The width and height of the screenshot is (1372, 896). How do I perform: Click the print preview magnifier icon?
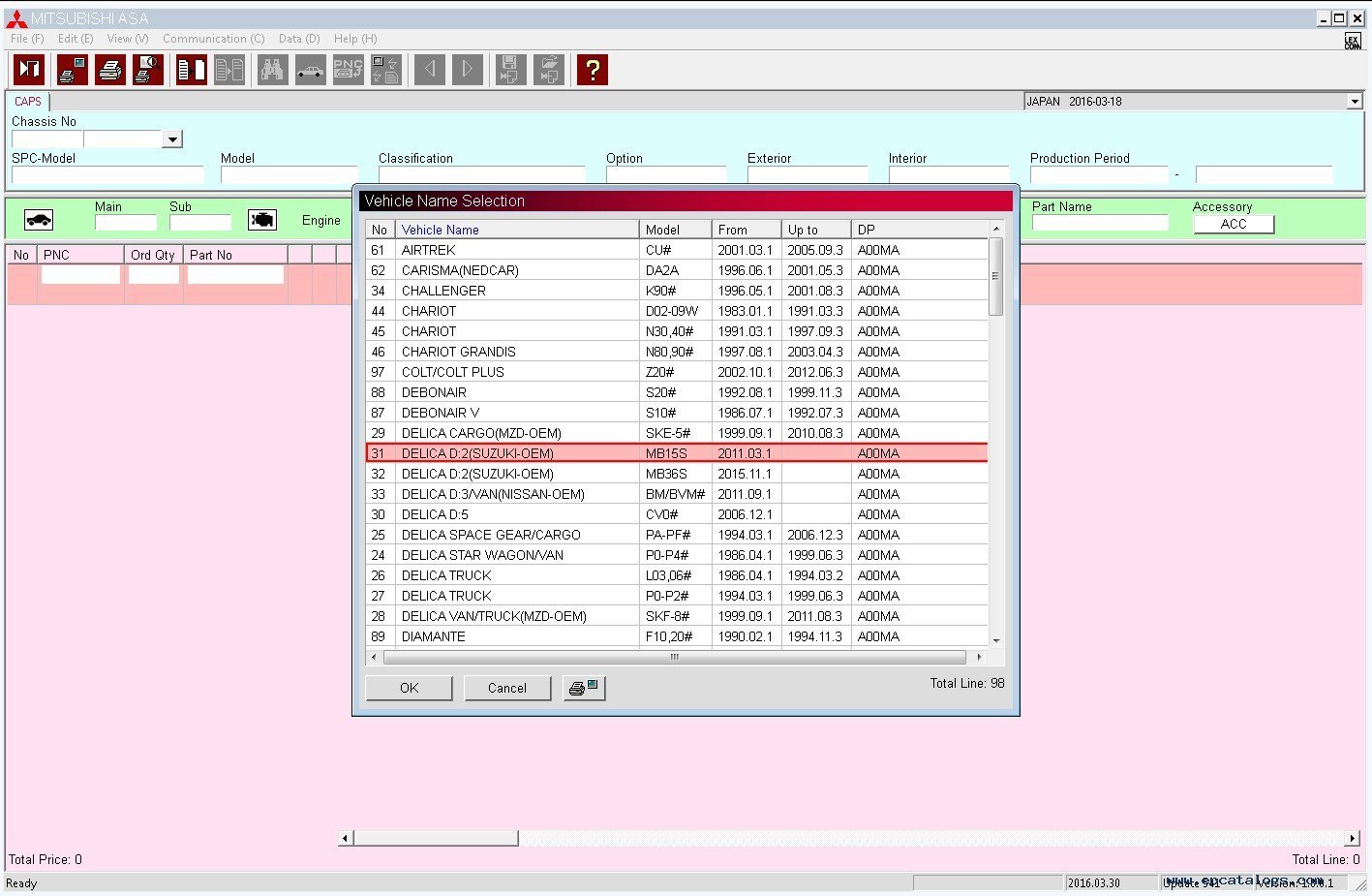(148, 69)
